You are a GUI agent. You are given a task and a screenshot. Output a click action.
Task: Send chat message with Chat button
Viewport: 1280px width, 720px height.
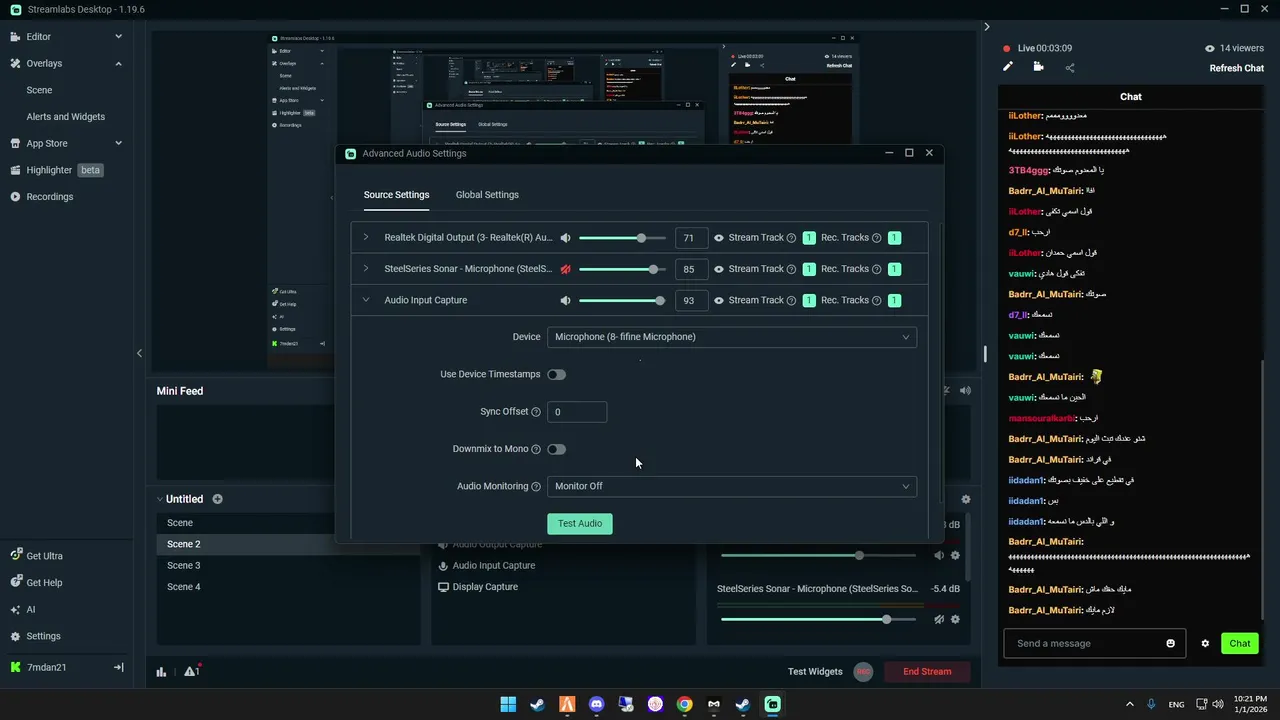(1240, 644)
